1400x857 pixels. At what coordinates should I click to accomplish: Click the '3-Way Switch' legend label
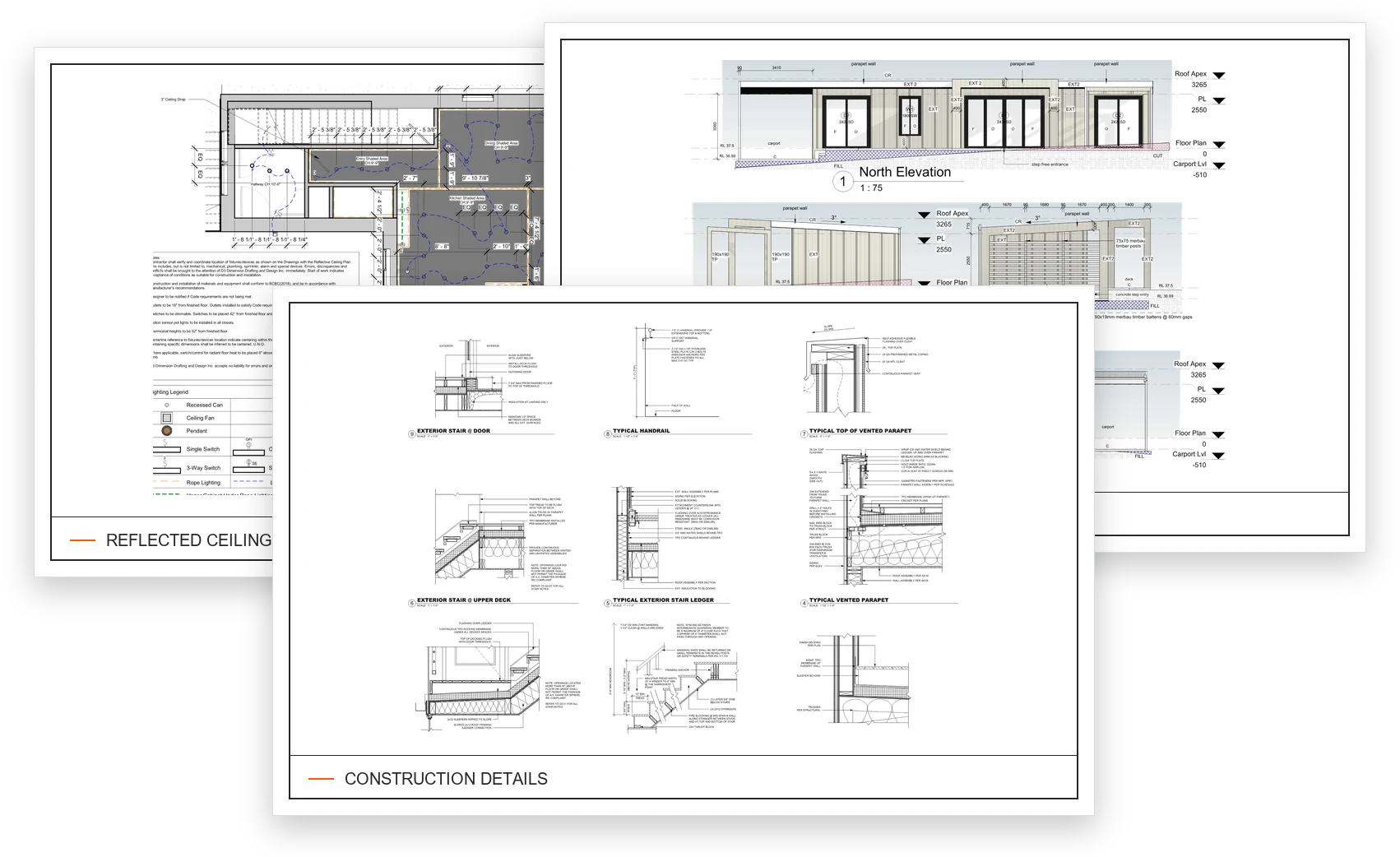click(203, 468)
